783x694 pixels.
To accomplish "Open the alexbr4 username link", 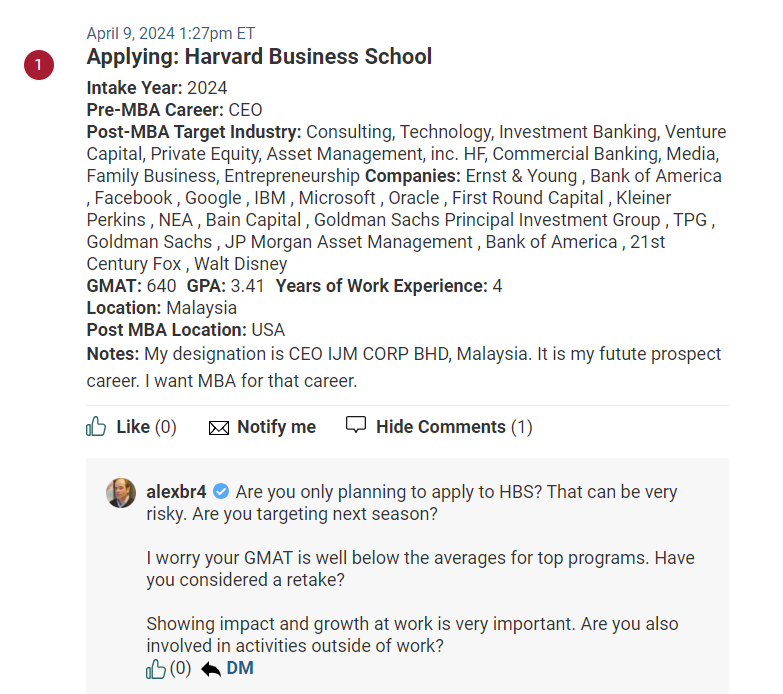I will pos(176,492).
